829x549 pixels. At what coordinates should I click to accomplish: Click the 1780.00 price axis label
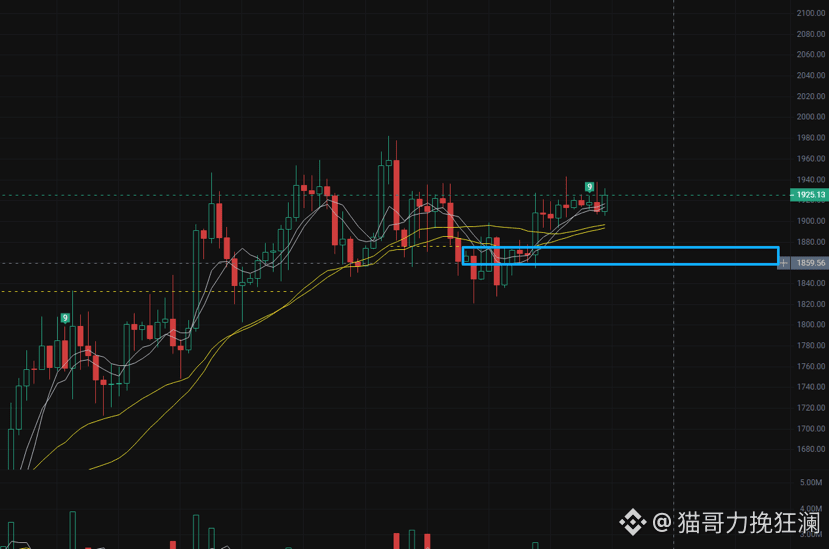810,345
